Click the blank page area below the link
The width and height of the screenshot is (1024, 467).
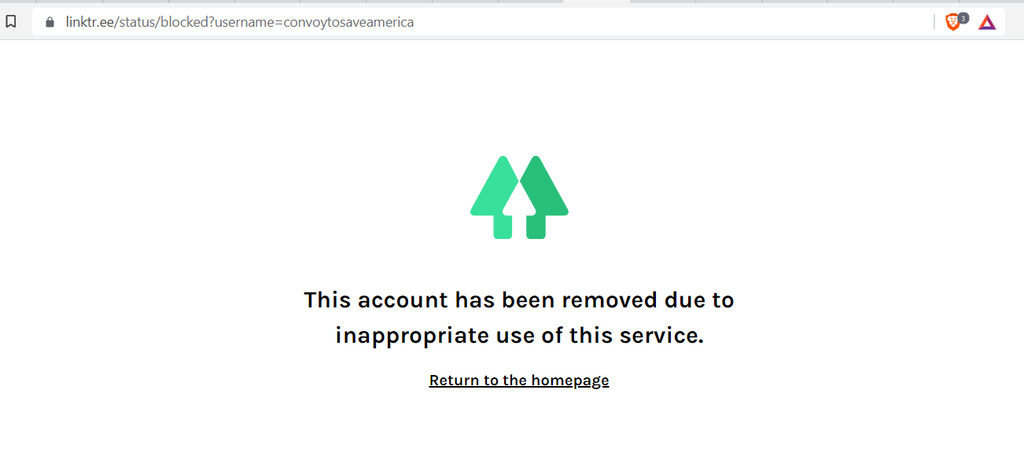tap(519, 431)
